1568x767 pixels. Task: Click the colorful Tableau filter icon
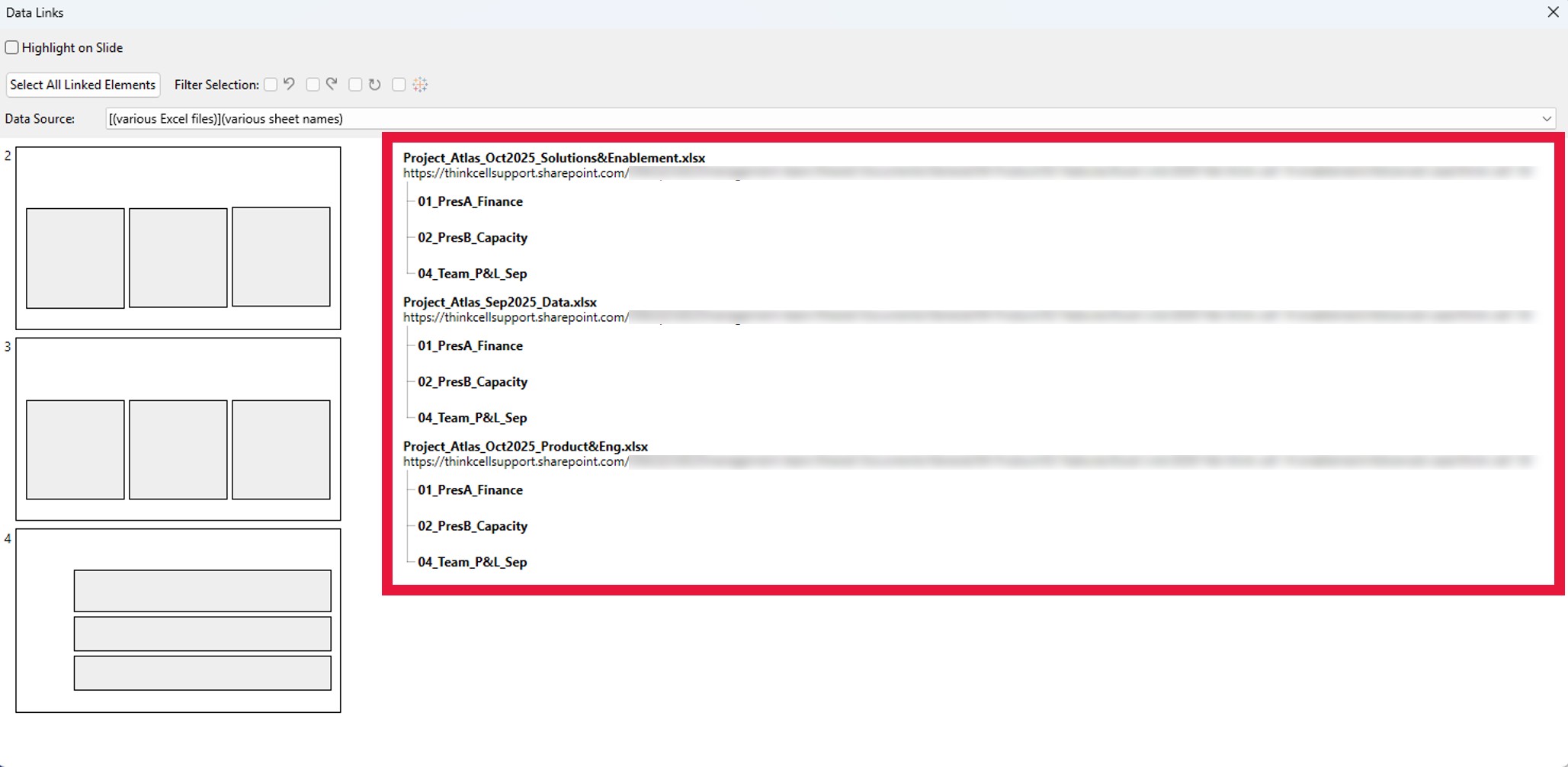pyautogui.click(x=420, y=85)
